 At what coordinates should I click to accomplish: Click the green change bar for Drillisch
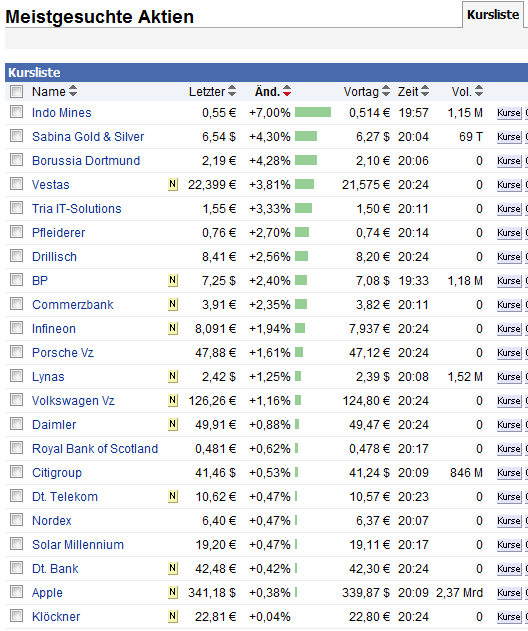pyautogui.click(x=301, y=256)
